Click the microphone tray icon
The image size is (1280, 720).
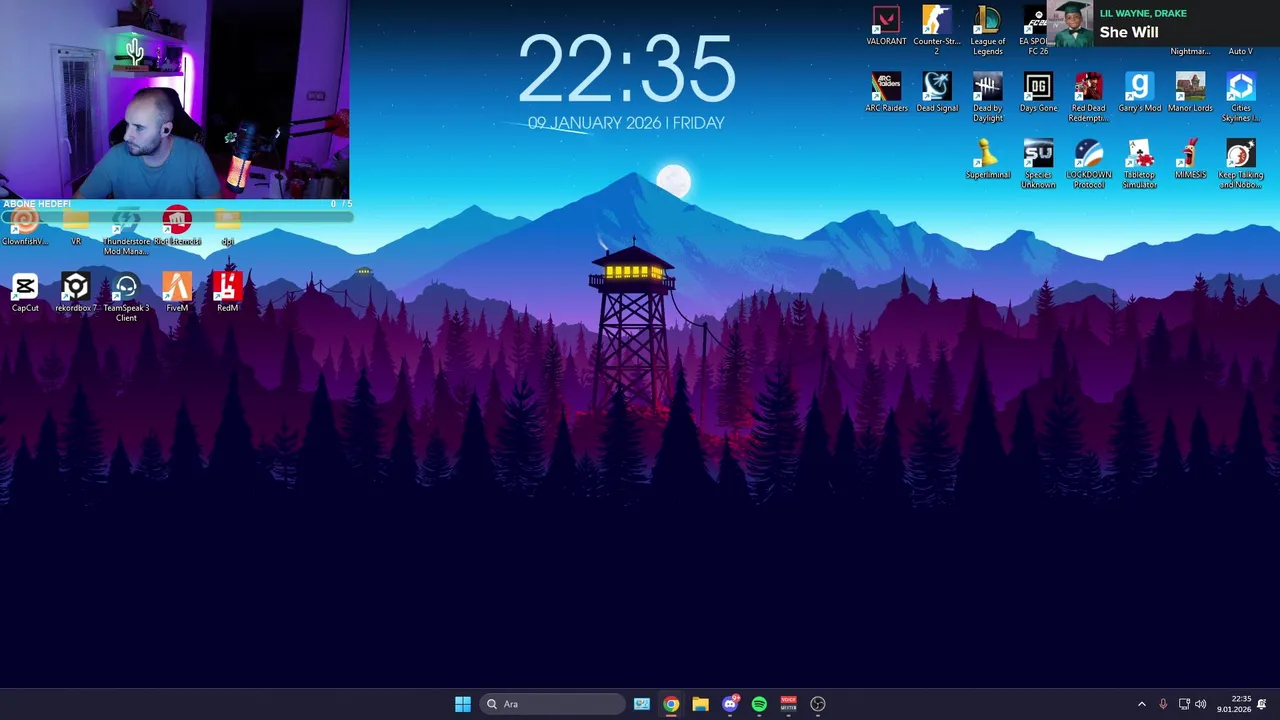pos(1163,704)
